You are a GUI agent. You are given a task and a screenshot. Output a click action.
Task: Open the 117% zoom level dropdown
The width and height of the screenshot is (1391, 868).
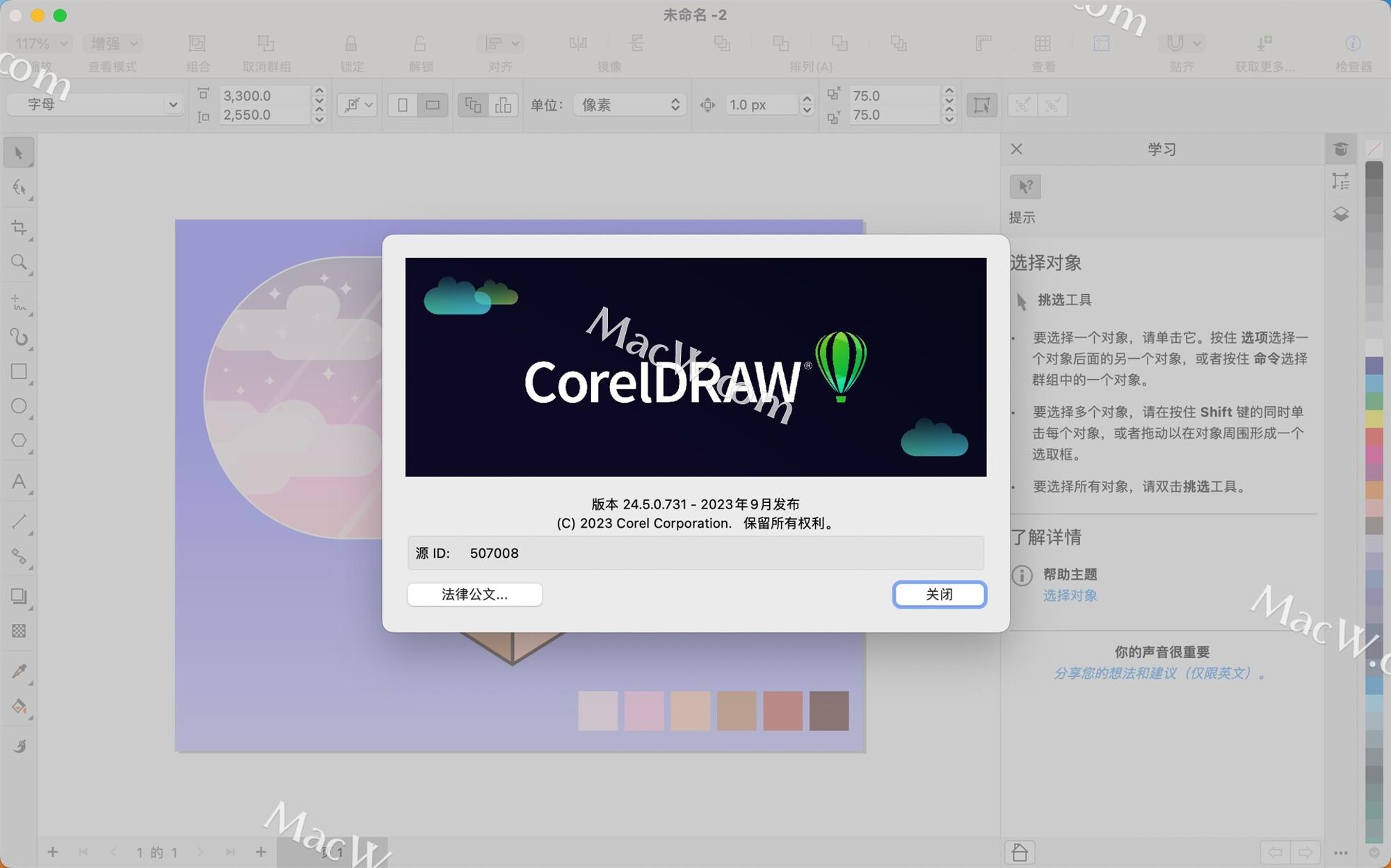[x=38, y=43]
